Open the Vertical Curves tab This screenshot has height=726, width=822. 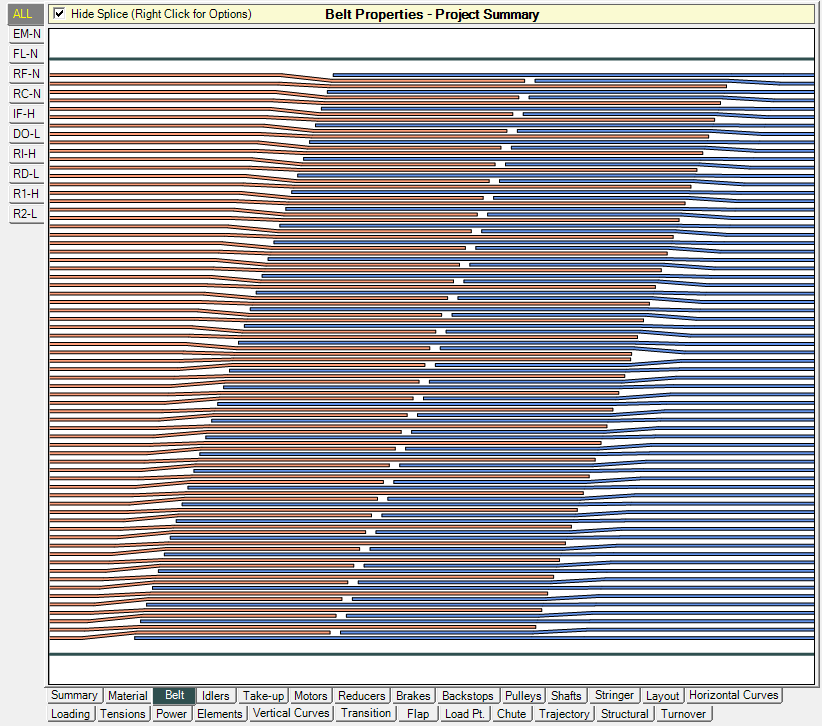click(x=291, y=714)
